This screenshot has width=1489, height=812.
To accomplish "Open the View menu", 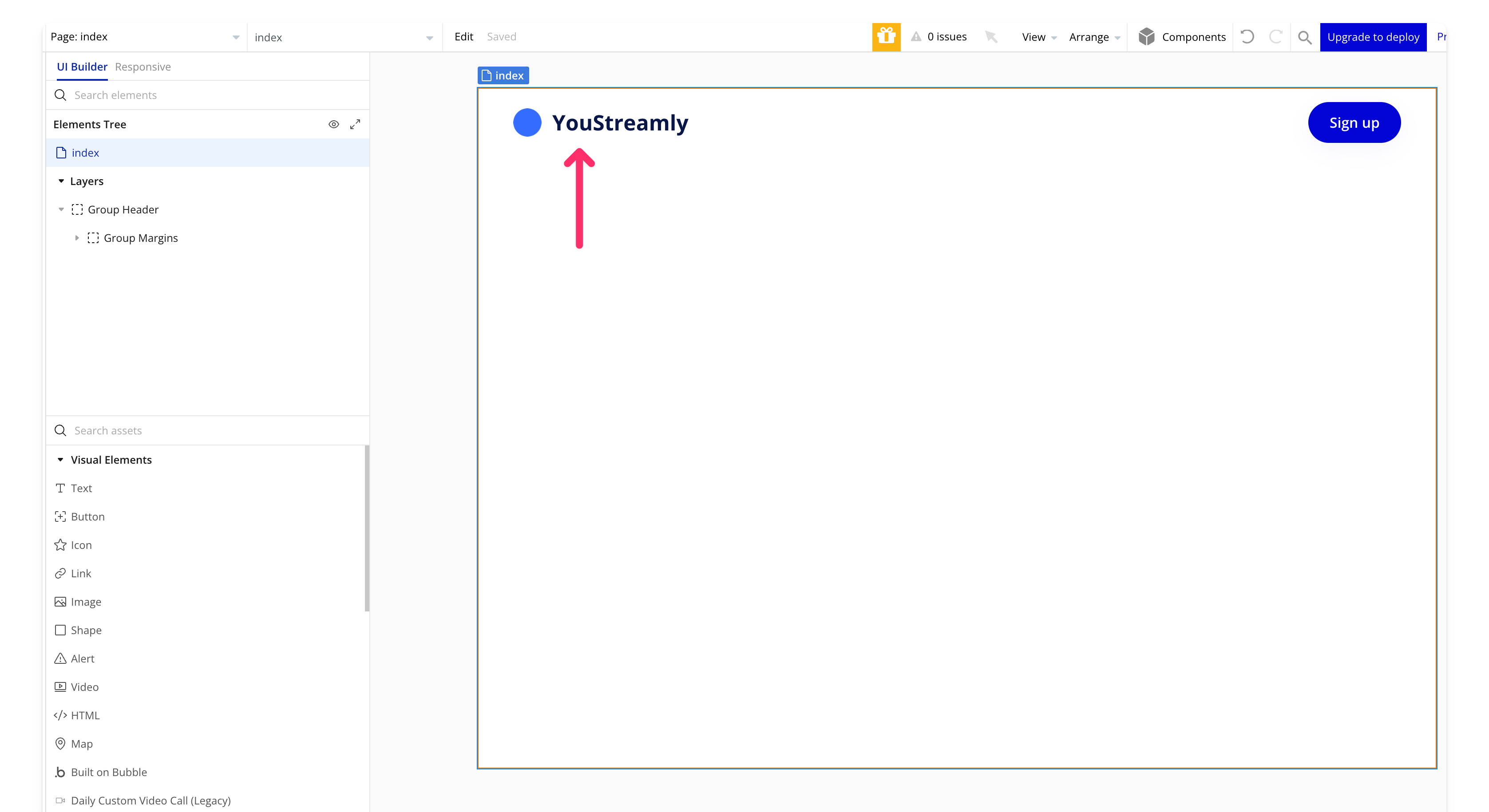I will coord(1038,37).
